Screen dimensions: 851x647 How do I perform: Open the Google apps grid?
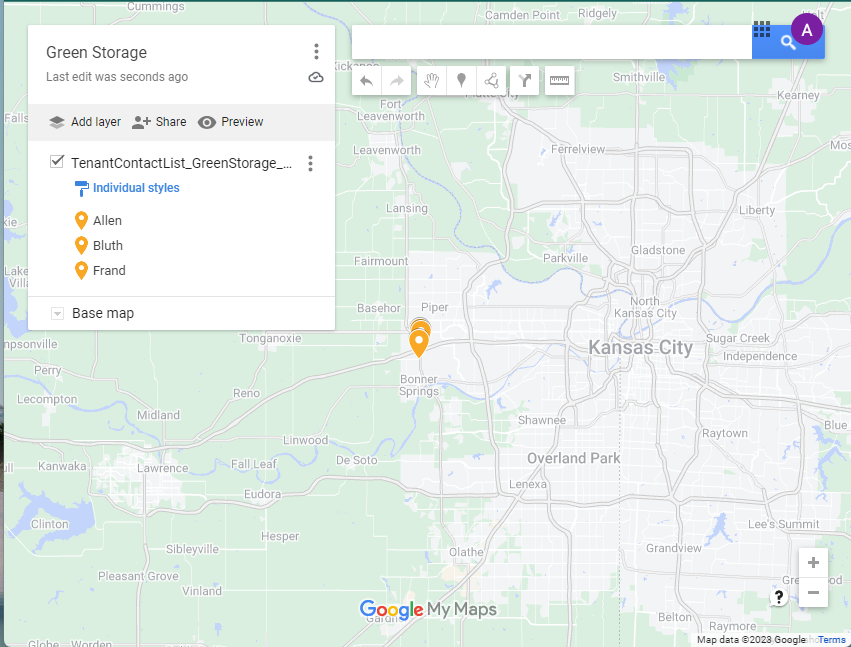(761, 30)
